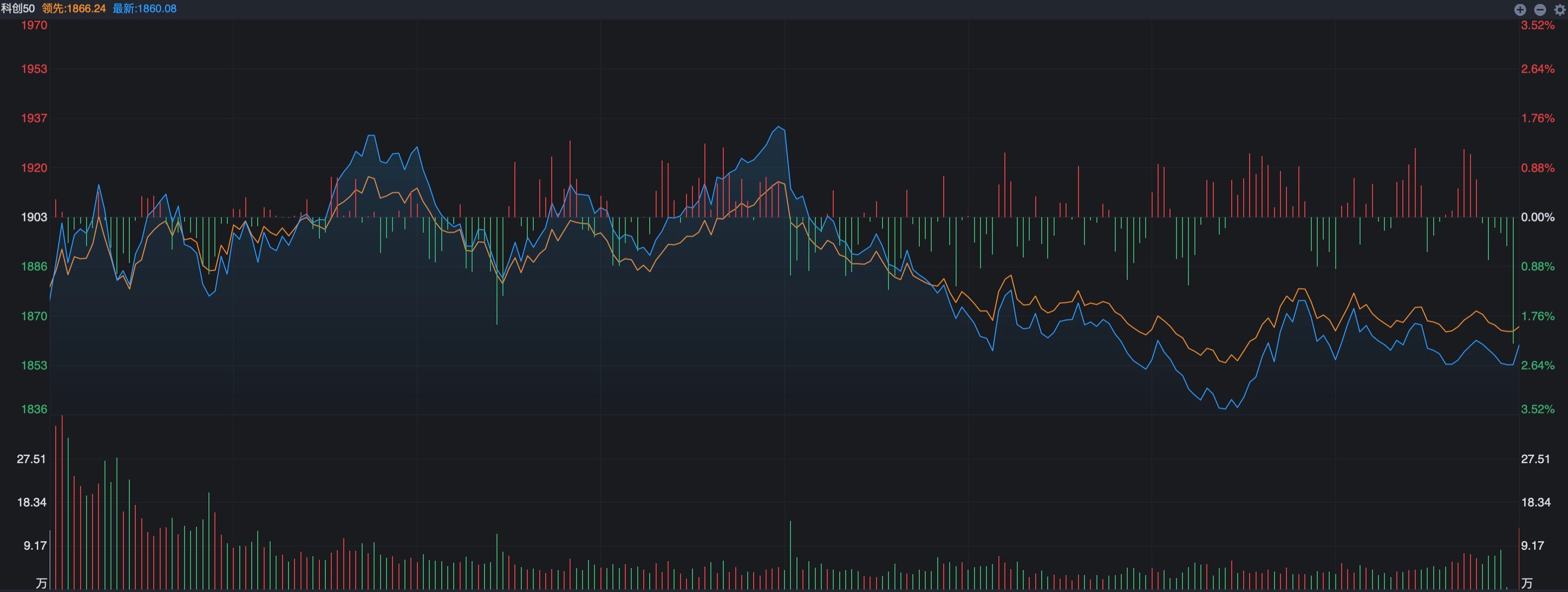1568x592 pixels.
Task: Click the left 9.17 volume label
Action: point(35,545)
